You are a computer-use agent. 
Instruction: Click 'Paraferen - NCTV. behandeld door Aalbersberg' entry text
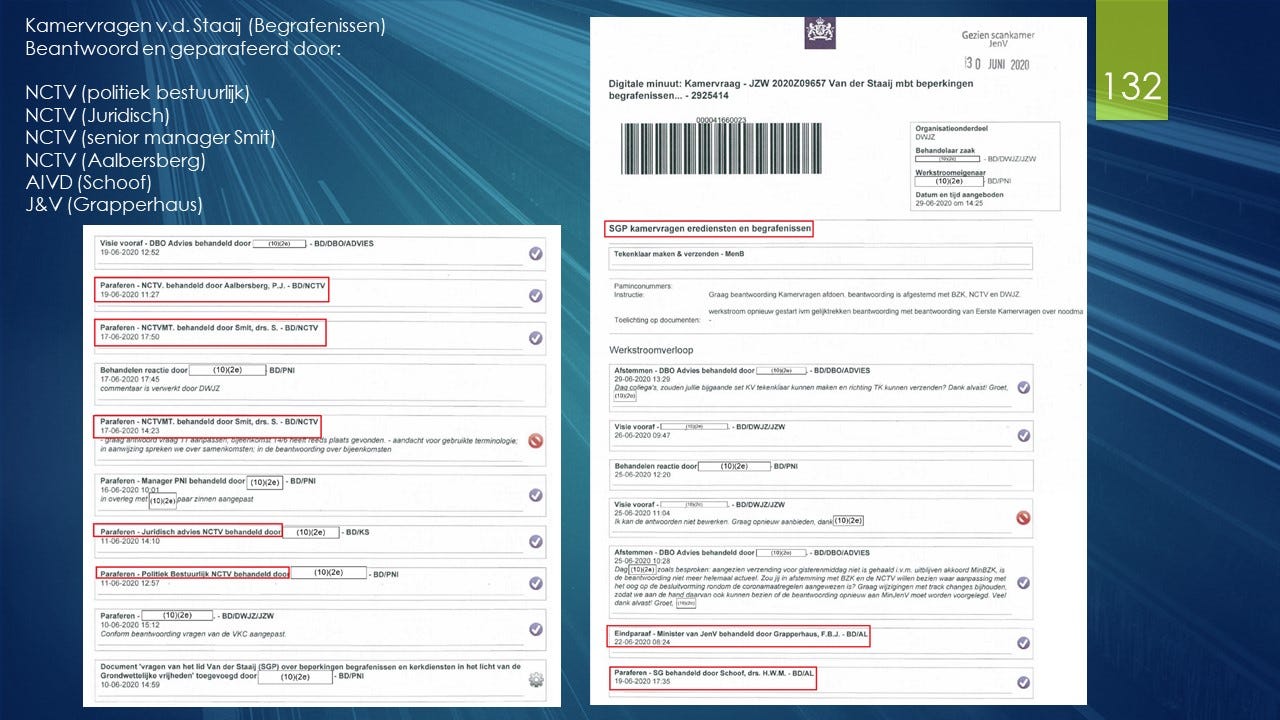(213, 284)
